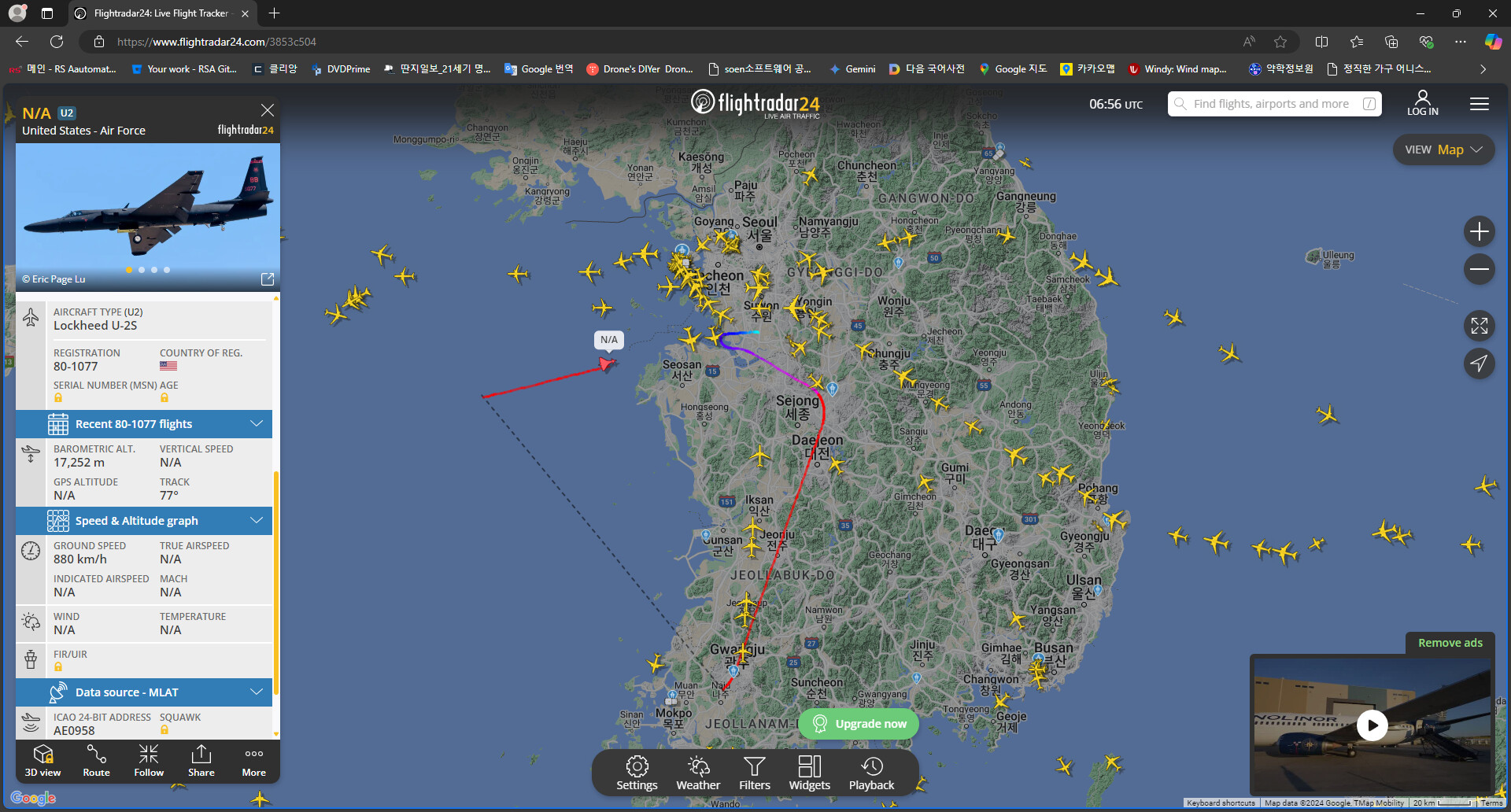Follow the selected U-2 aircraft
Screen dimensions: 1511x812
click(x=149, y=761)
